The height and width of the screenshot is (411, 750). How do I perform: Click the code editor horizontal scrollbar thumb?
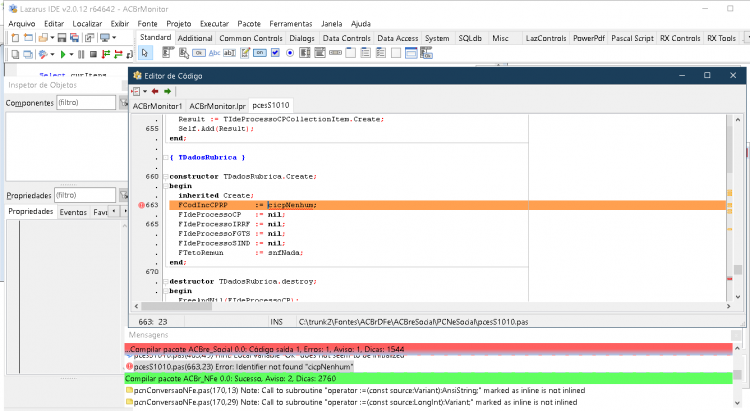click(176, 306)
